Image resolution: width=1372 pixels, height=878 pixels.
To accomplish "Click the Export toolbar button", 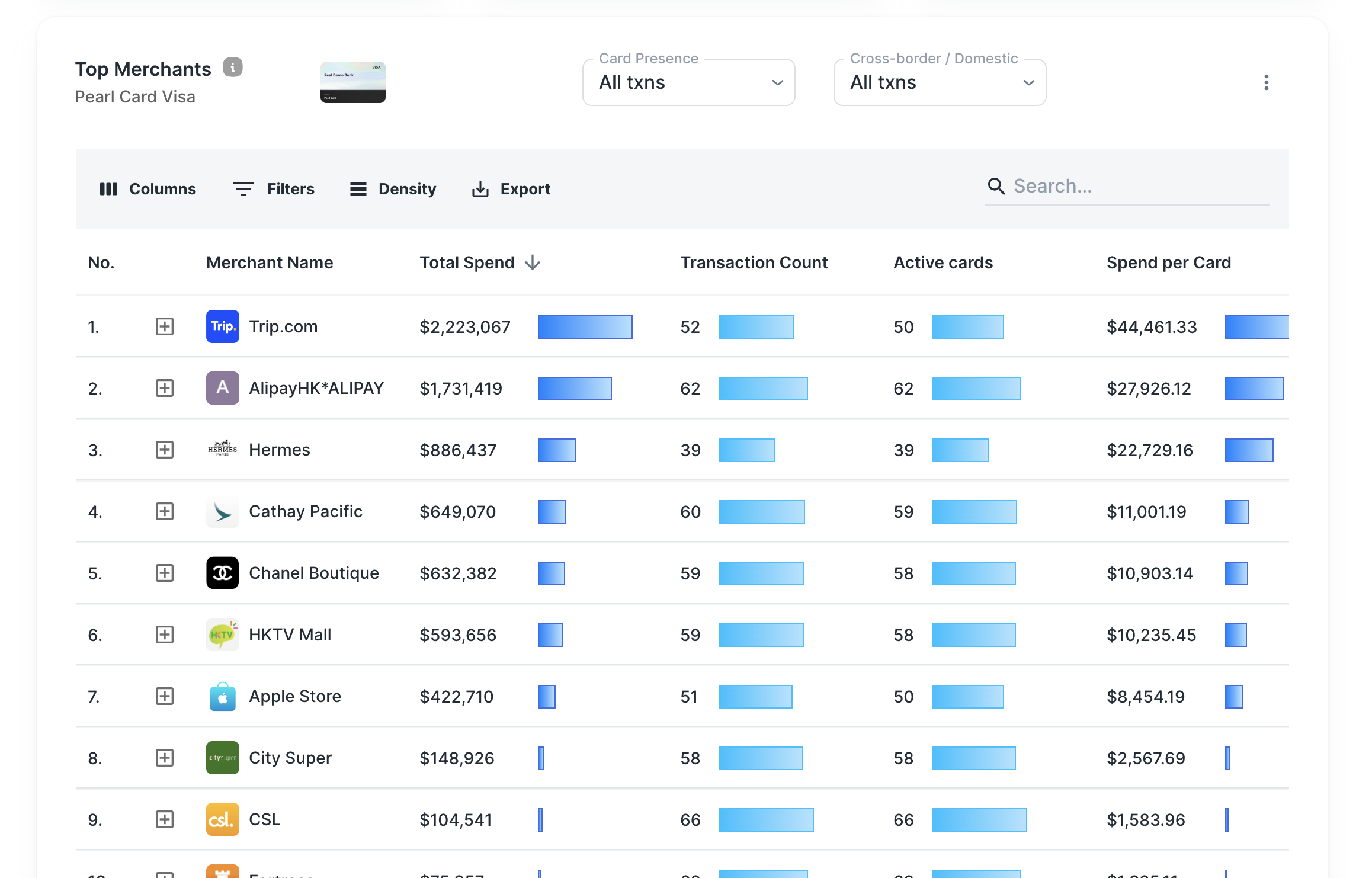I will [510, 188].
